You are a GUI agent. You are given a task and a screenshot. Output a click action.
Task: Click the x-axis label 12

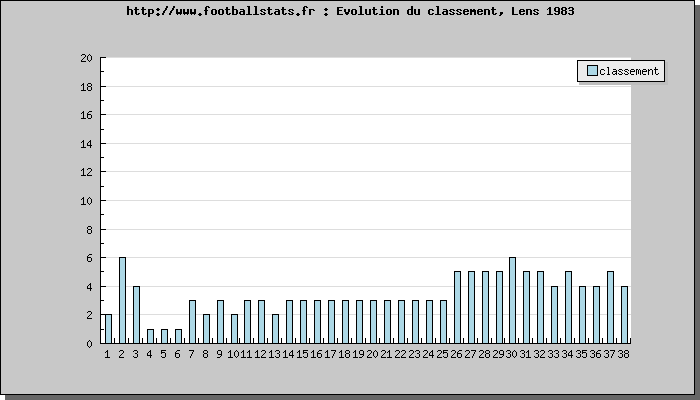(261, 354)
